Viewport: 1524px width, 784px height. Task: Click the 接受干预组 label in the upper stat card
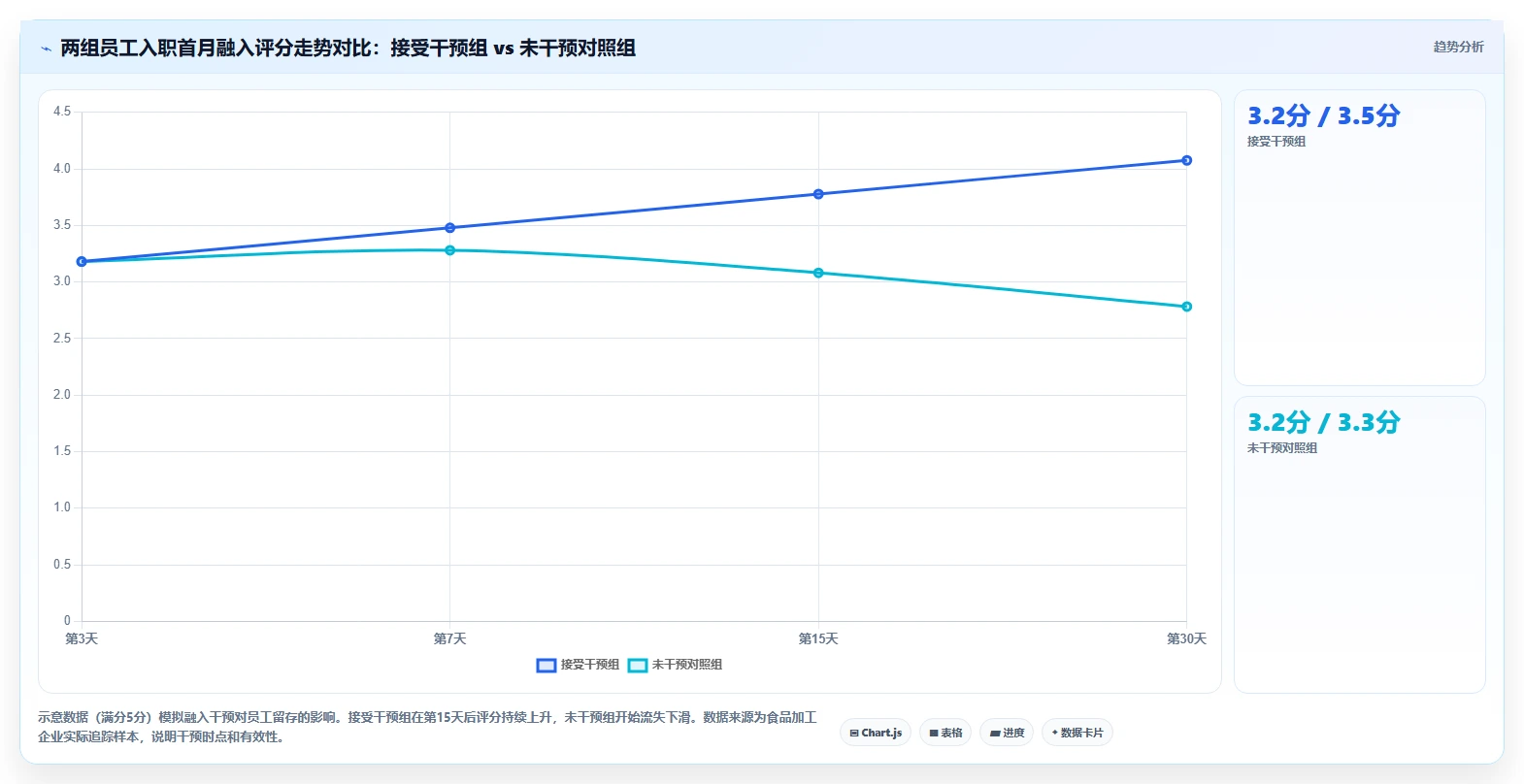(x=1276, y=142)
